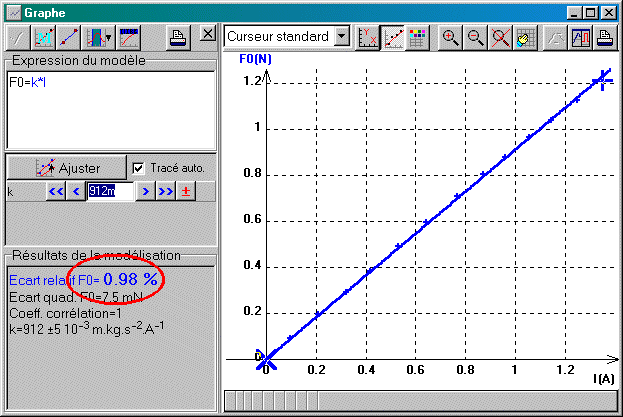Image resolution: width=623 pixels, height=417 pixels.
Task: Click the zoom in magnifier
Action: click(451, 37)
